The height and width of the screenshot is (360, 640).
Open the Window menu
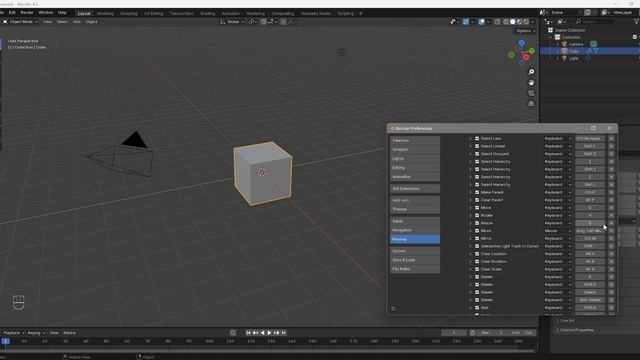[46, 13]
